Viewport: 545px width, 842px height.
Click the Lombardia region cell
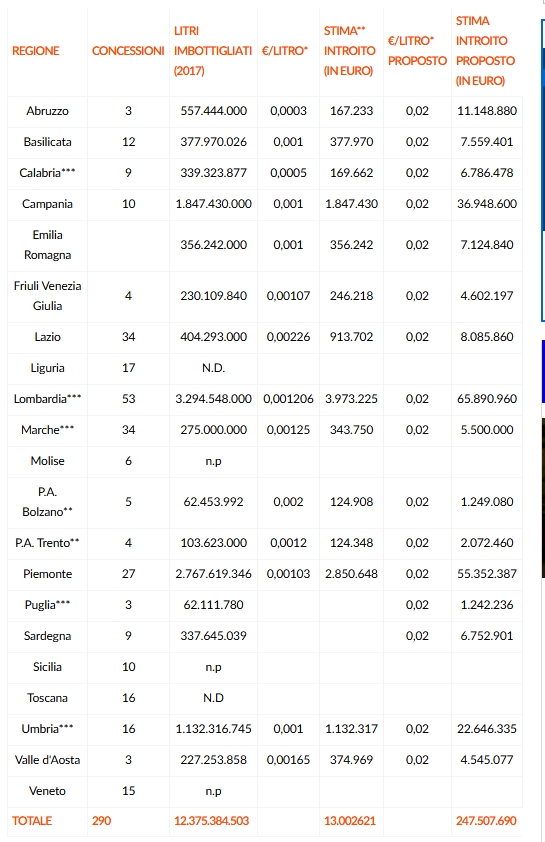pyautogui.click(x=47, y=399)
